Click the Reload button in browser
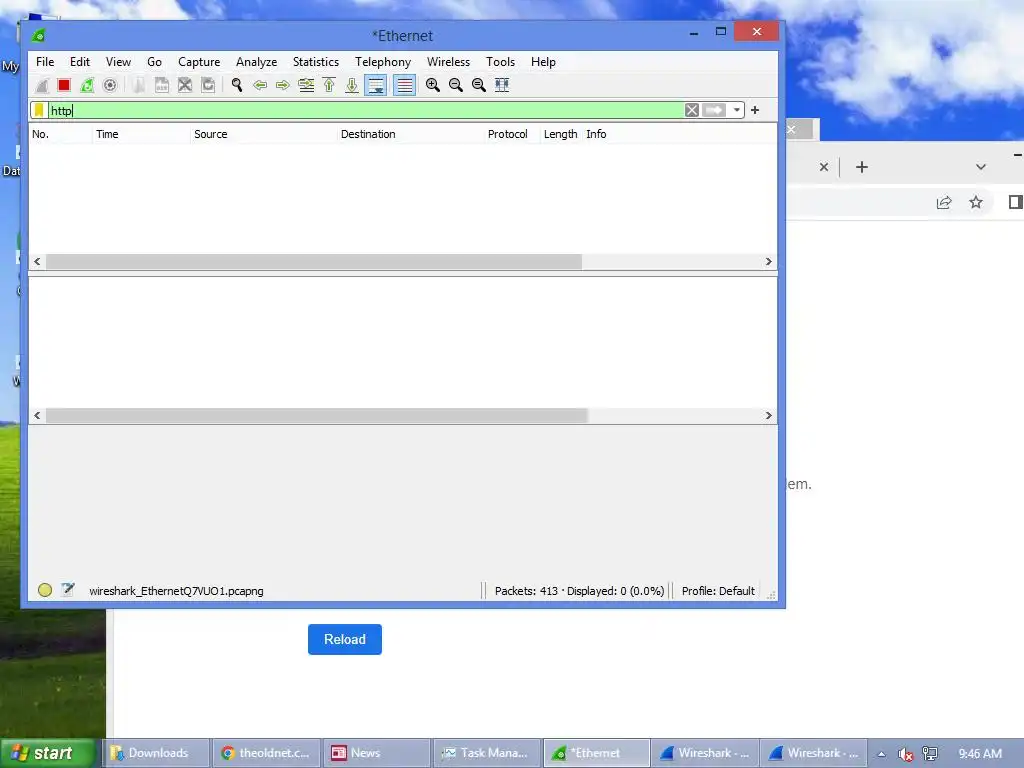 (x=345, y=639)
